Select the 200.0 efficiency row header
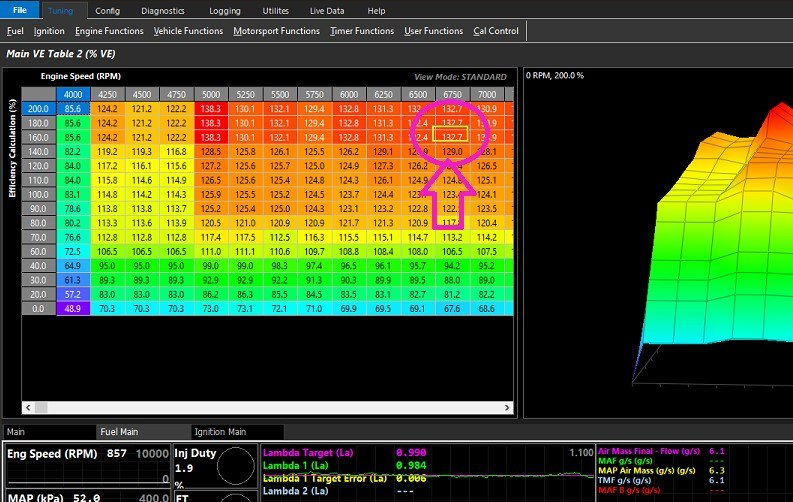 tap(38, 109)
